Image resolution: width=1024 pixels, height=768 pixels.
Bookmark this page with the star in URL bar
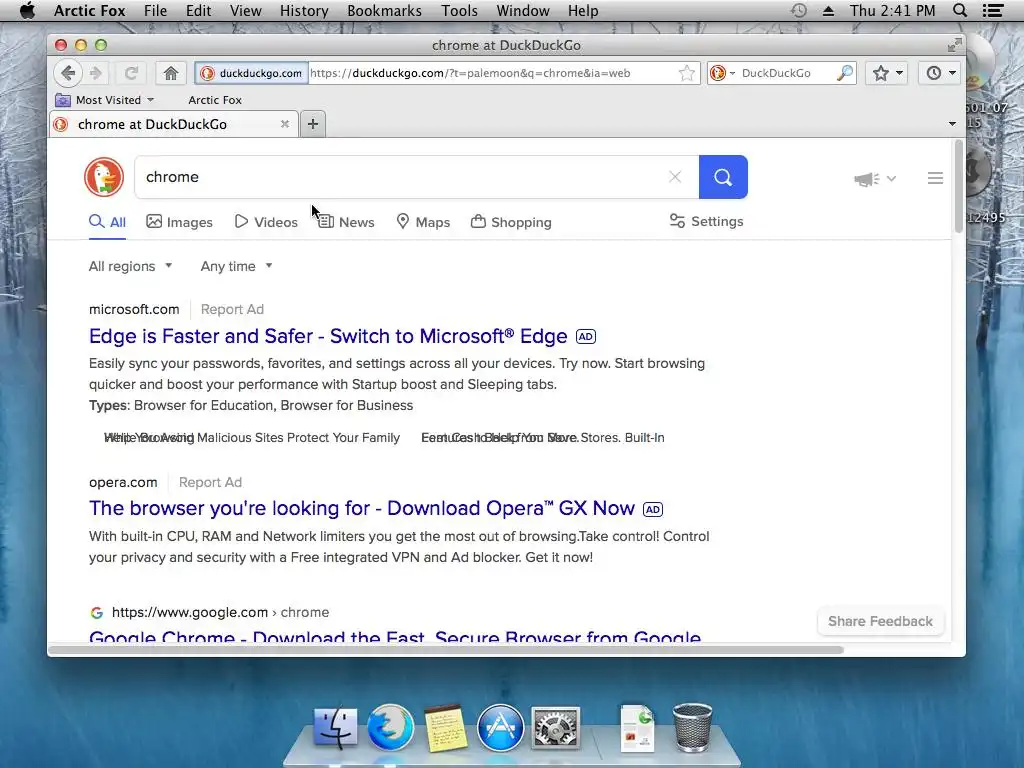tap(686, 73)
